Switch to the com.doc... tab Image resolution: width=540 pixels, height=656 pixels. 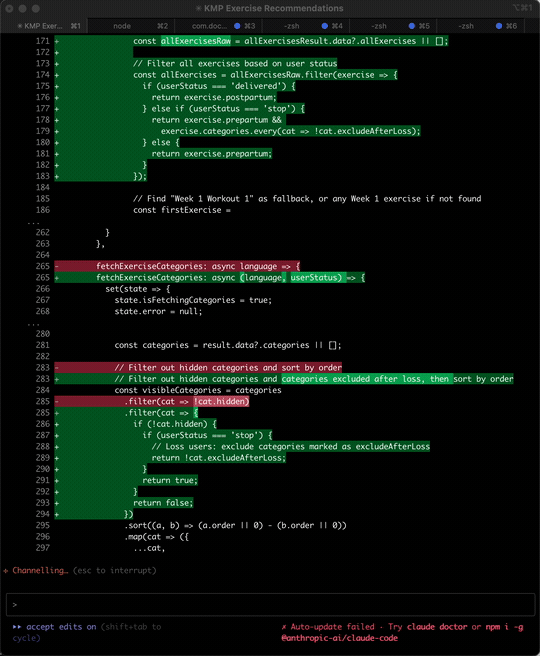218,26
